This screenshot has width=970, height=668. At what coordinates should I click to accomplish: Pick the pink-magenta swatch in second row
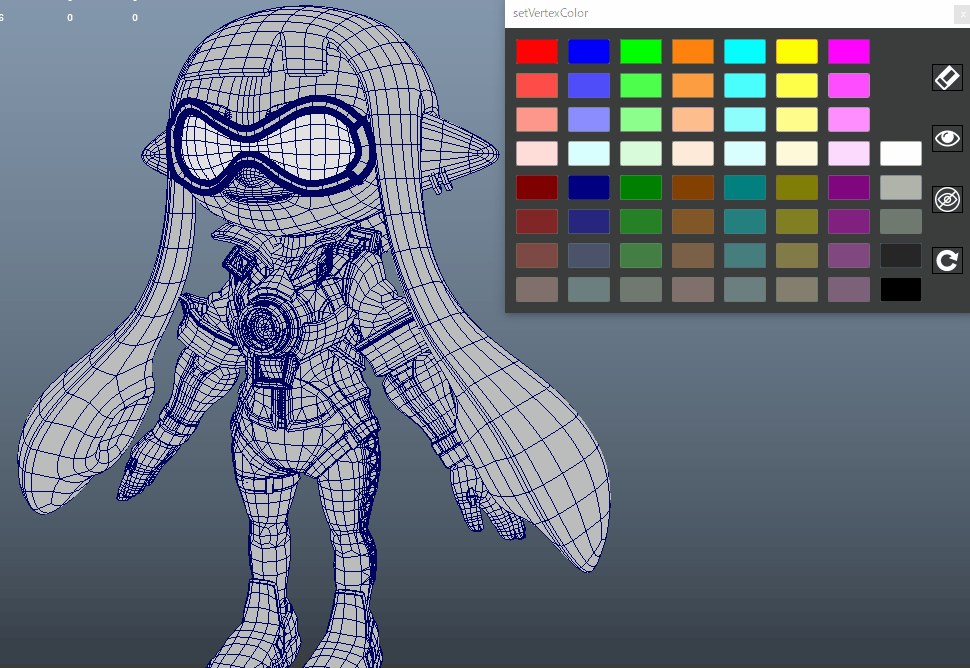pos(849,85)
